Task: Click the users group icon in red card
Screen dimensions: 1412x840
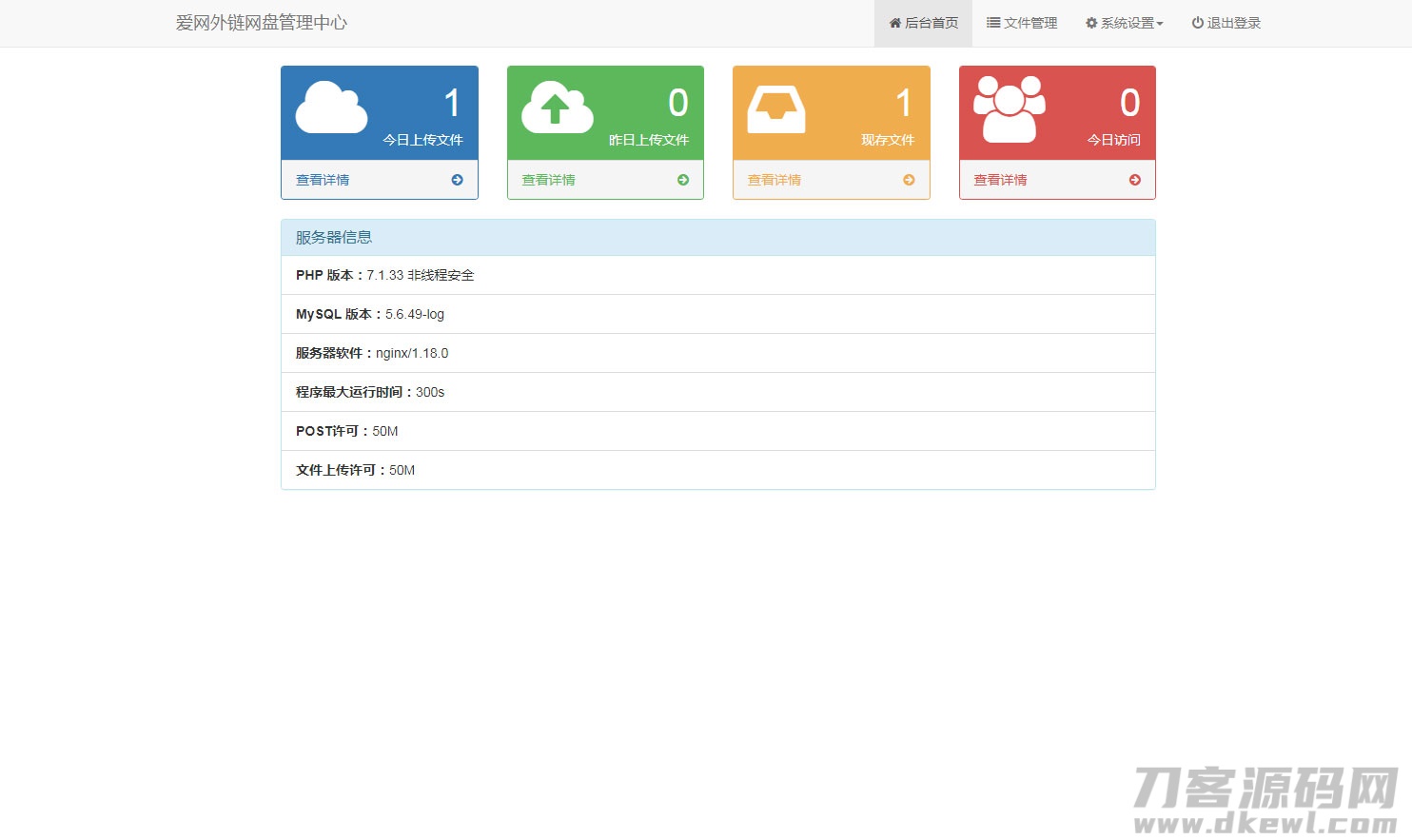Action: click(x=1009, y=109)
